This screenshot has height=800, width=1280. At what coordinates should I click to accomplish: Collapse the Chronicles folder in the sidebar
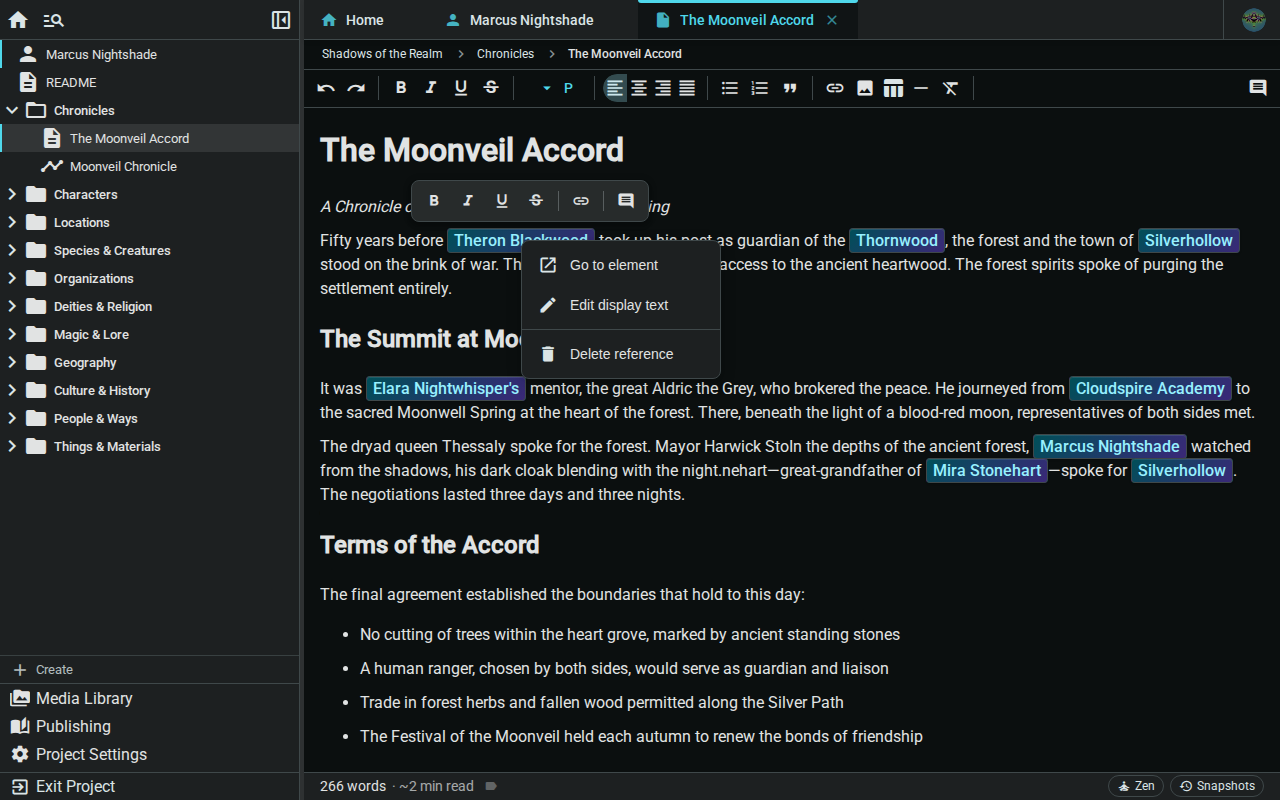coord(12,110)
